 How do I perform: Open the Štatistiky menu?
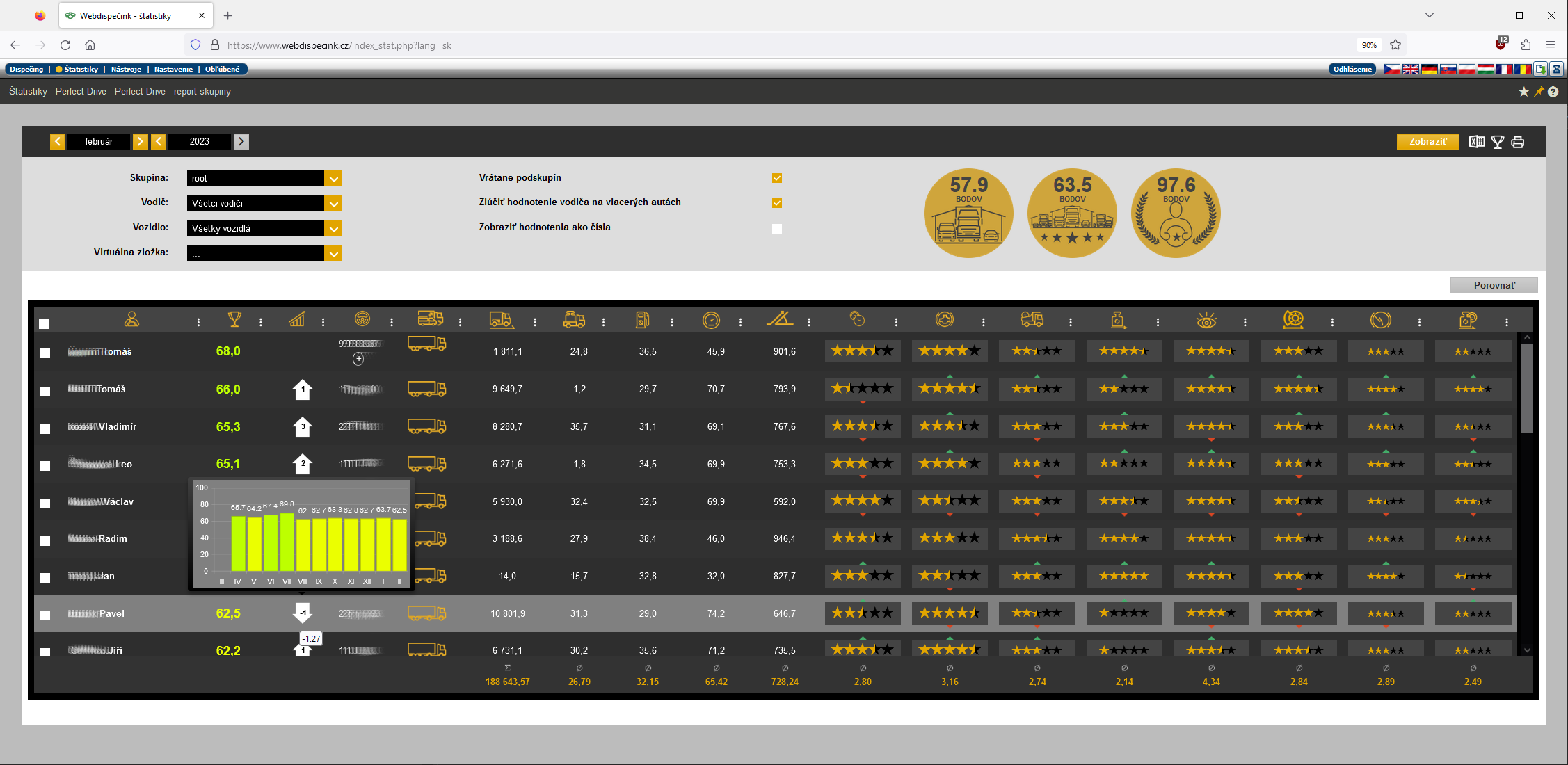click(x=81, y=69)
